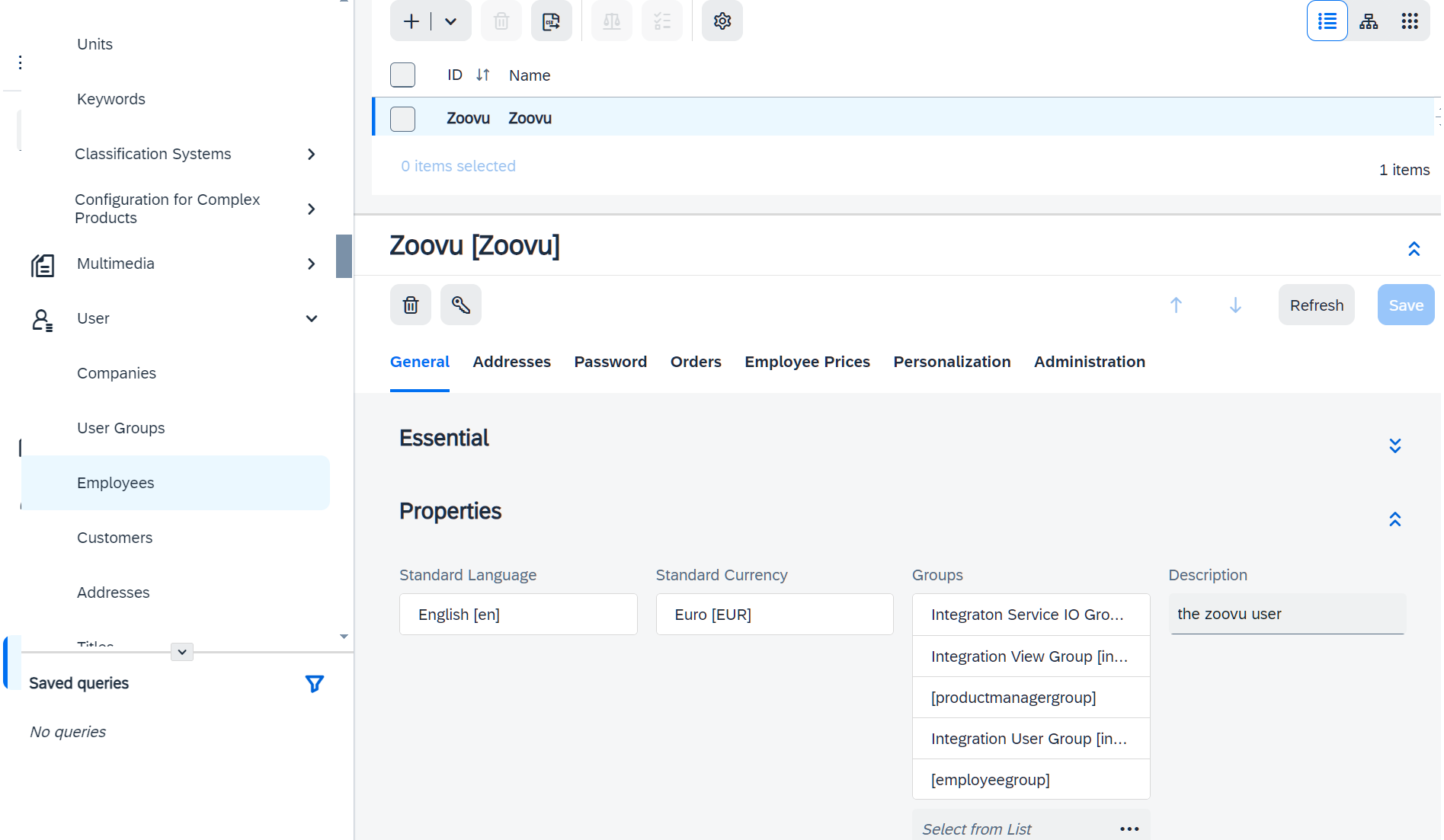Toggle the select-all header checkbox
The width and height of the screenshot is (1444, 840).
coord(402,75)
